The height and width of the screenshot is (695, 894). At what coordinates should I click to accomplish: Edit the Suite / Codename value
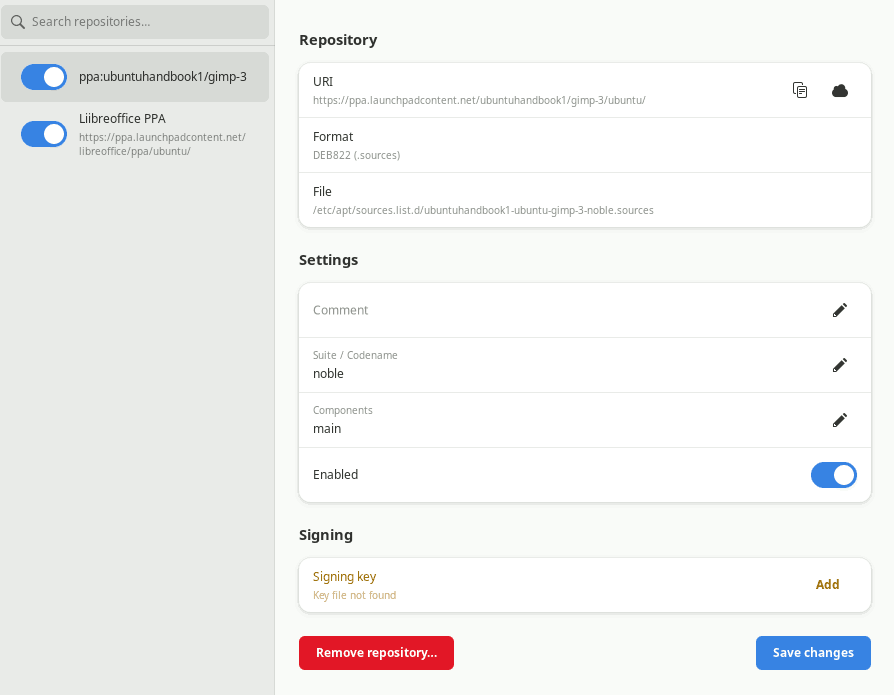tap(840, 365)
